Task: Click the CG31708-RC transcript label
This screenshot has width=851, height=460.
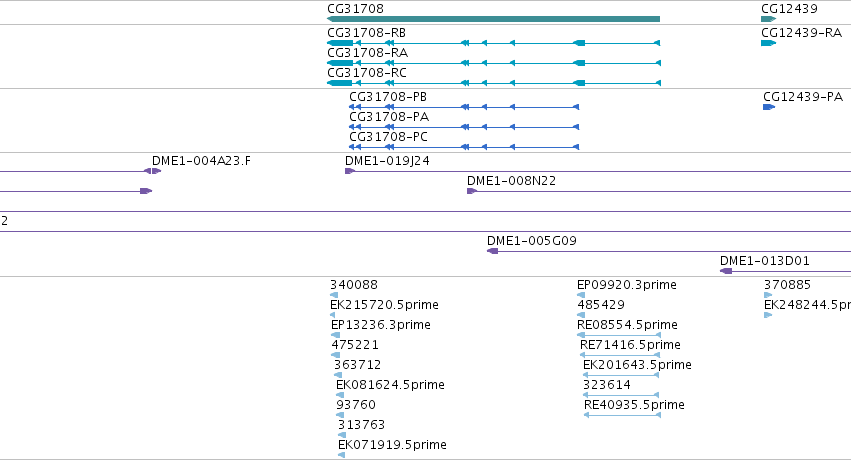Action: point(367,73)
